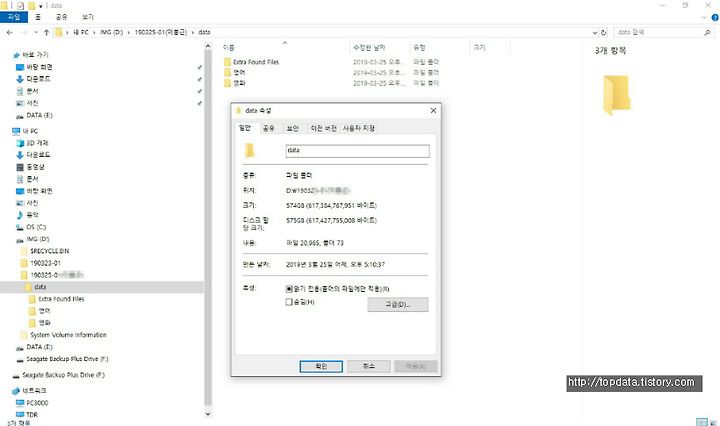Screen dimensions: 720x426
Task: Open address bar history dropdown
Action: pos(595,33)
